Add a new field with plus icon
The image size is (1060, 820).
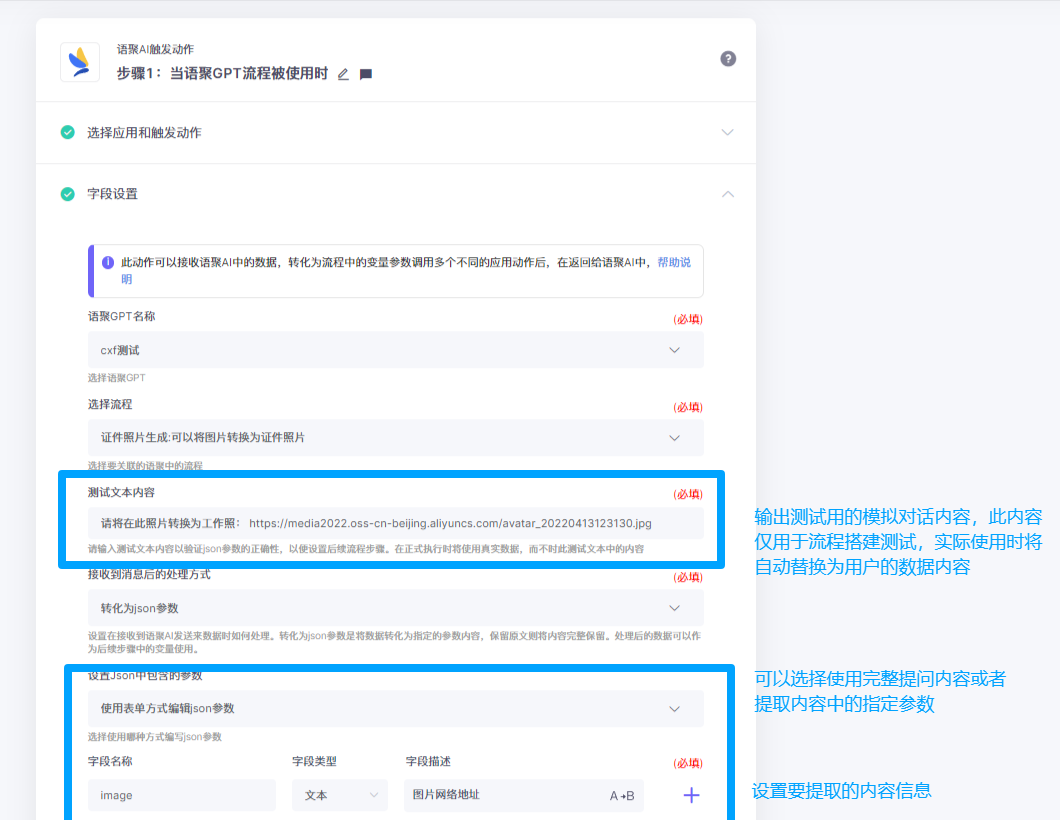click(691, 796)
